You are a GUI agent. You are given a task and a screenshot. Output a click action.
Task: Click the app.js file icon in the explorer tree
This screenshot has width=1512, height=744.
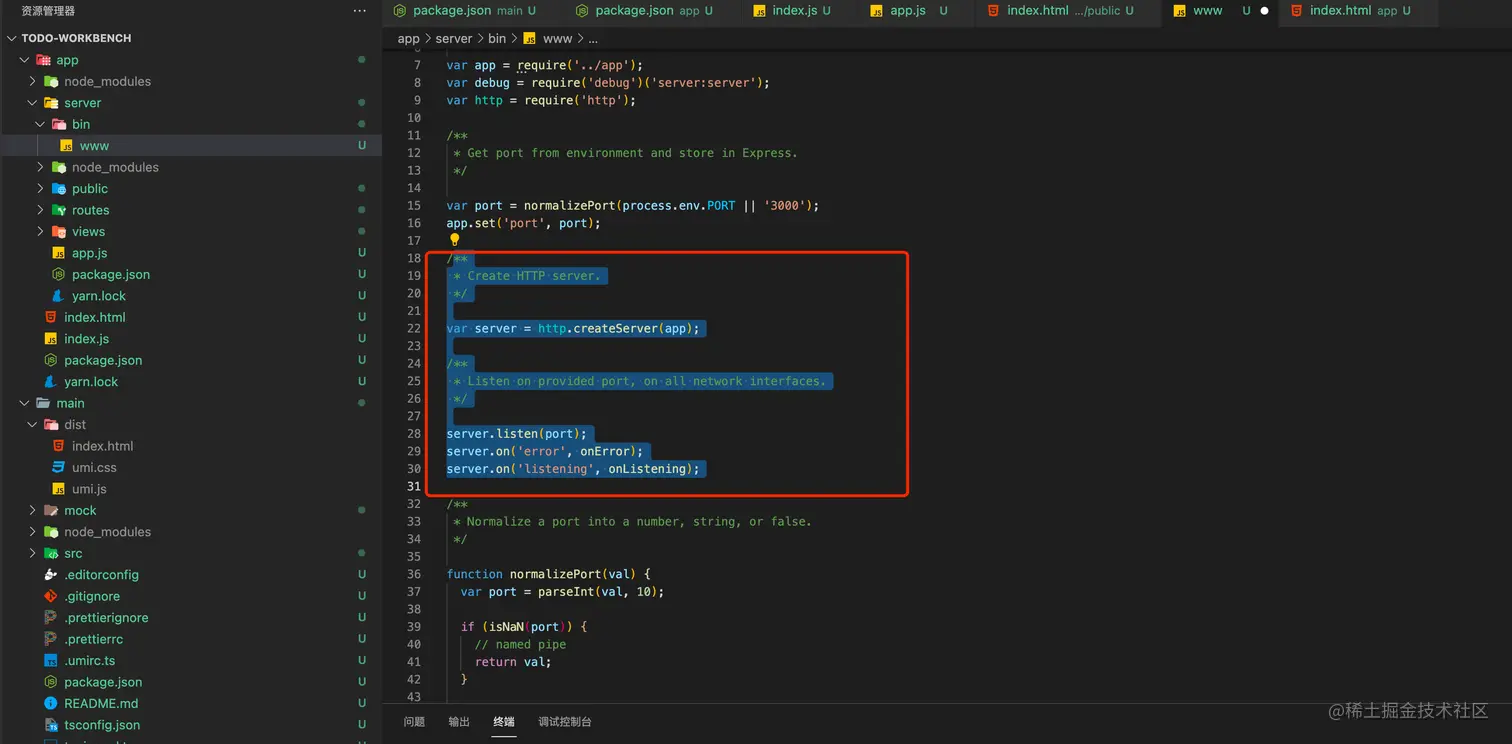pyautogui.click(x=58, y=253)
